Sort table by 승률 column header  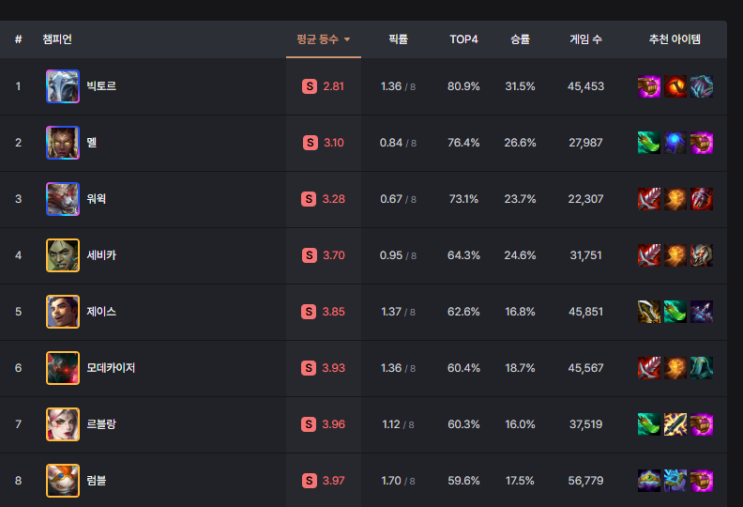[520, 39]
